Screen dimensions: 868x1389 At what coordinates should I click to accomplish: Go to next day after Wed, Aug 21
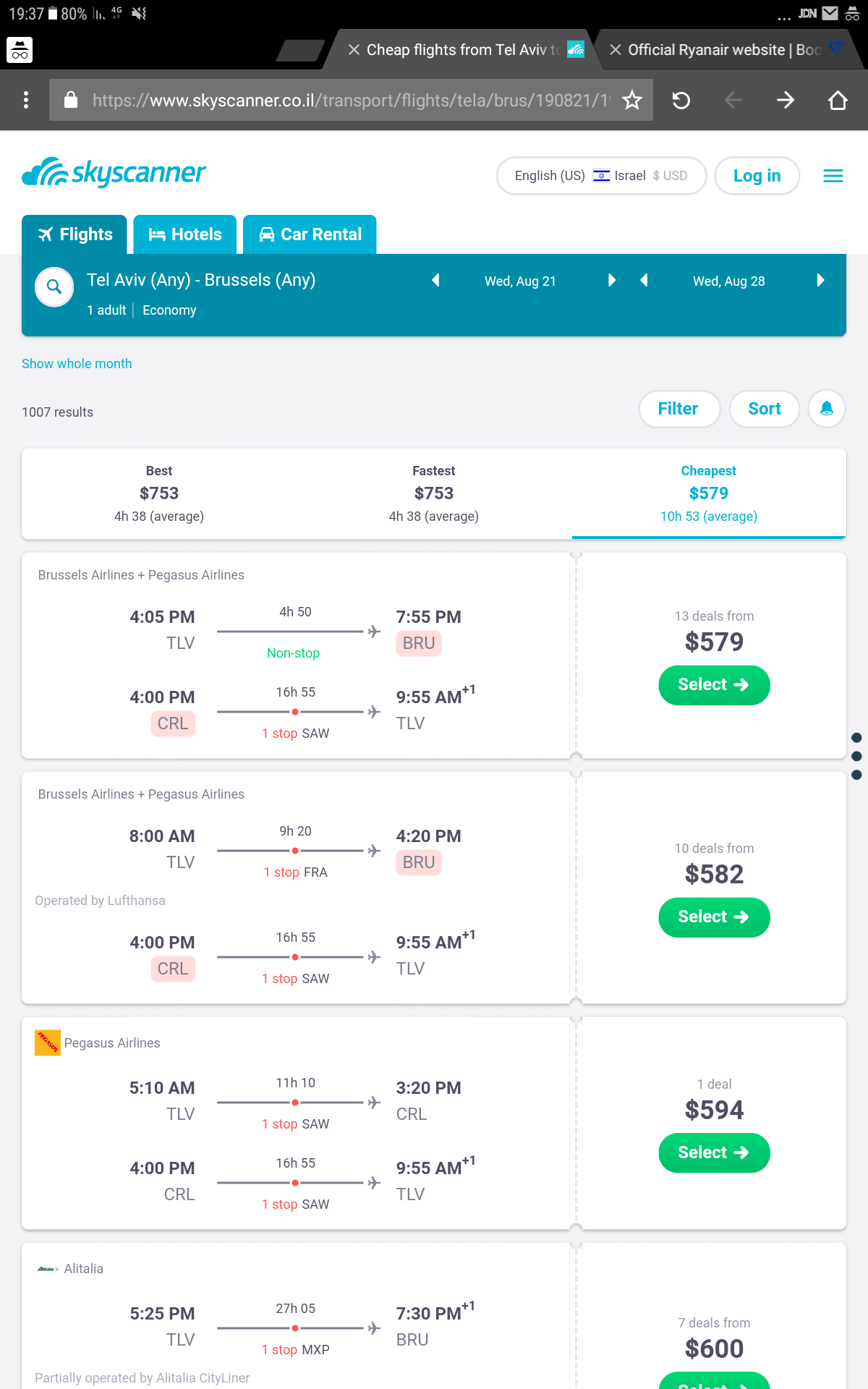tap(612, 281)
